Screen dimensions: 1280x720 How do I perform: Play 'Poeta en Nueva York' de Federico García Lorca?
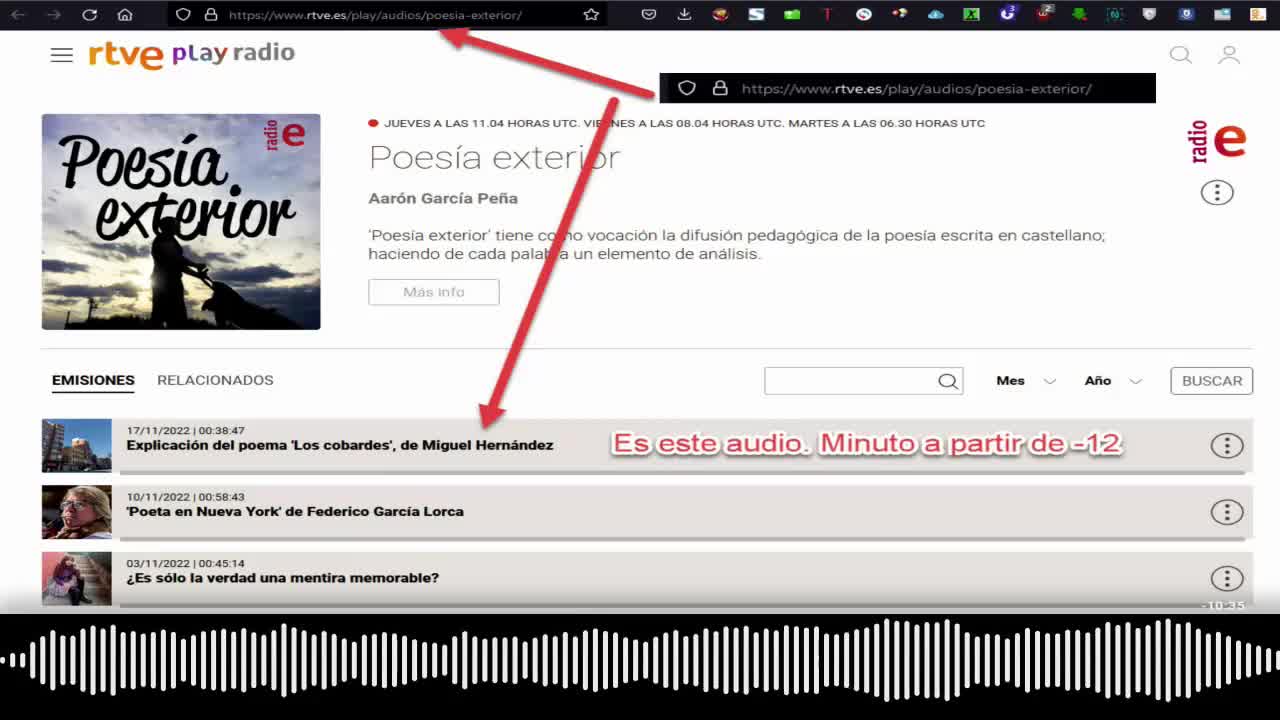click(x=295, y=512)
